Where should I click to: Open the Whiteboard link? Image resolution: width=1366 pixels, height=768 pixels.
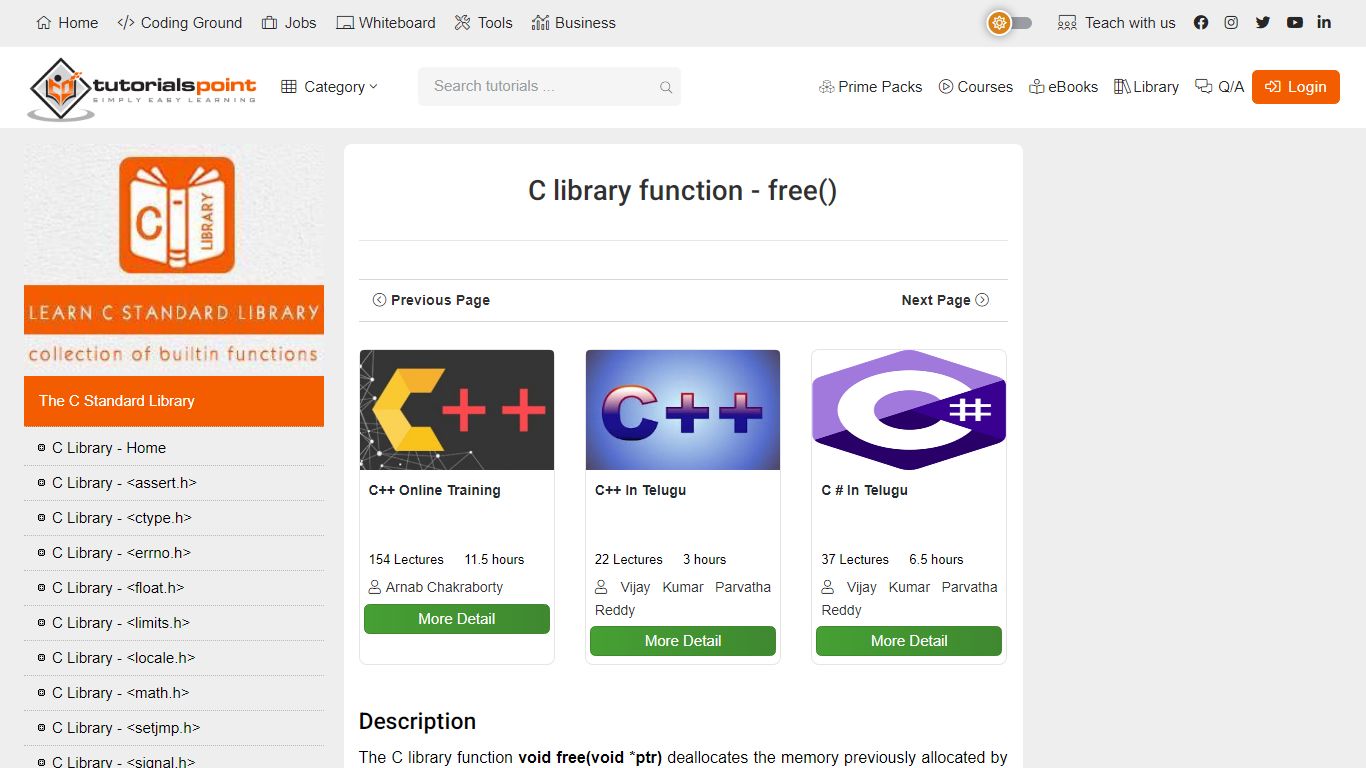[386, 23]
